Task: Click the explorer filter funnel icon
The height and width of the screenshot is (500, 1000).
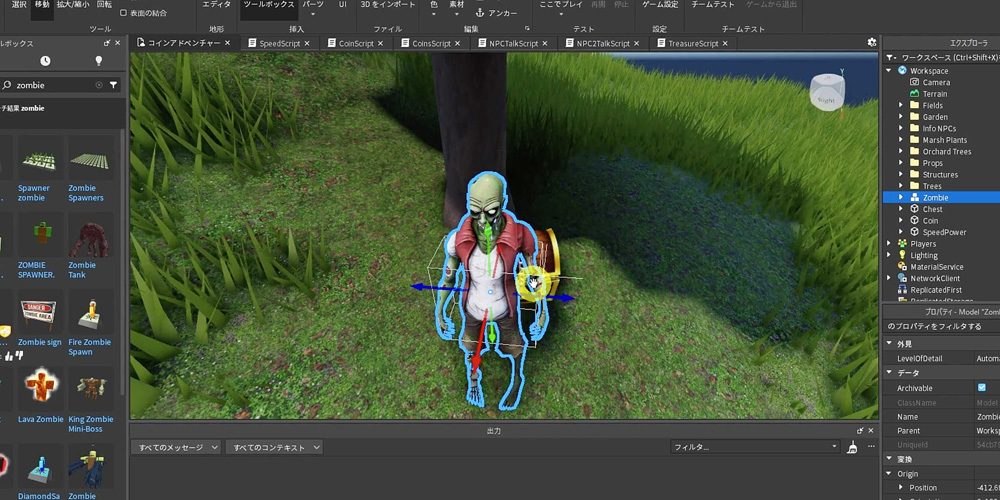Action: [890, 57]
